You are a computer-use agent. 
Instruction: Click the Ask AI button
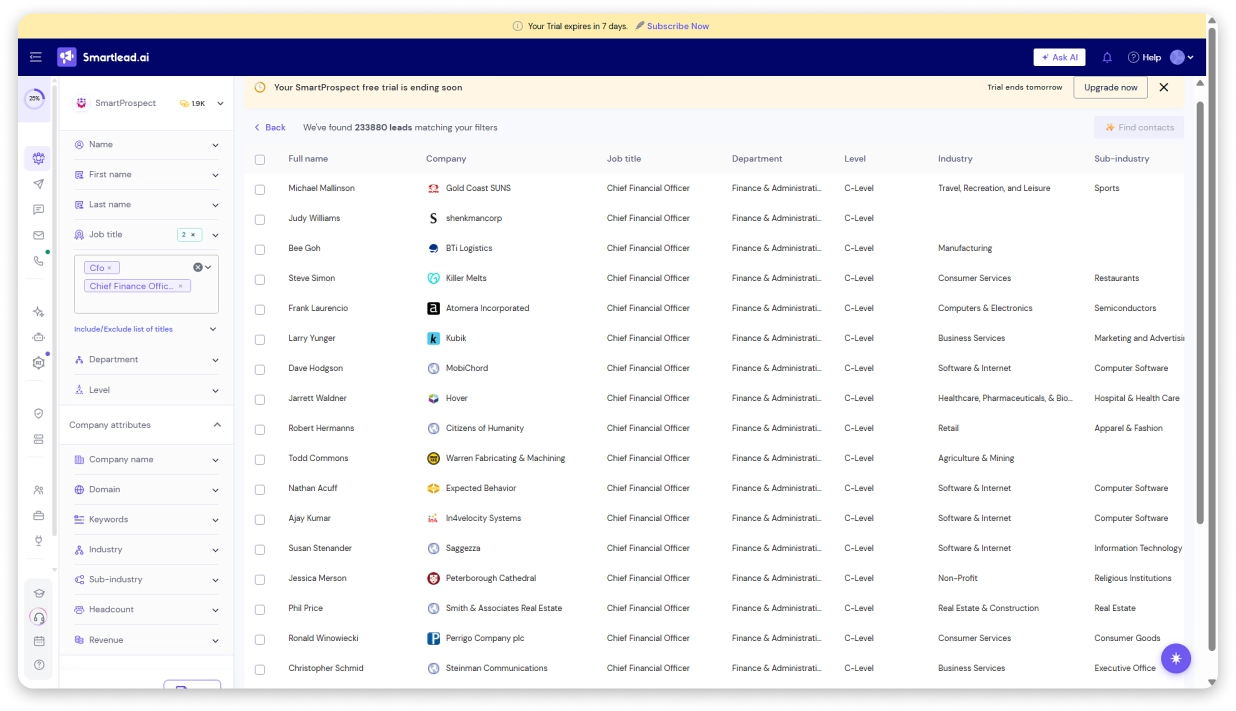pyautogui.click(x=1059, y=57)
